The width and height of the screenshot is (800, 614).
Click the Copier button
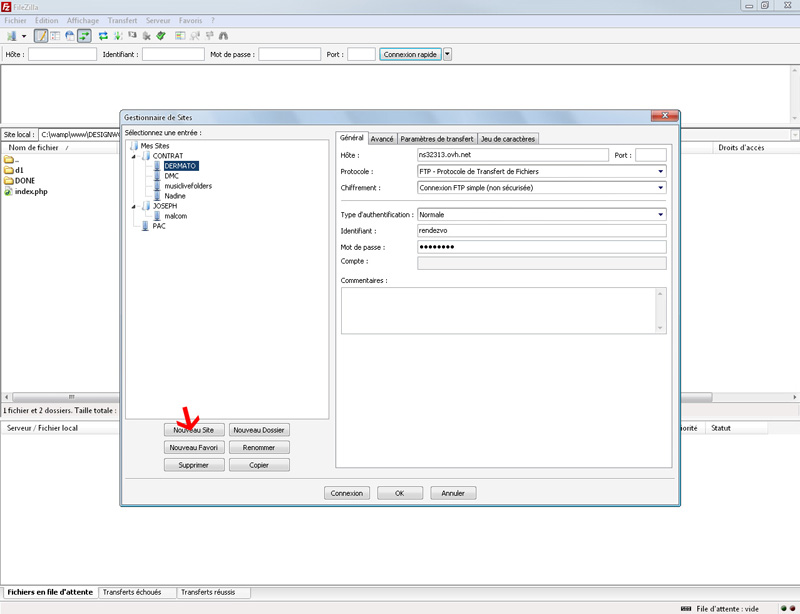coord(259,465)
